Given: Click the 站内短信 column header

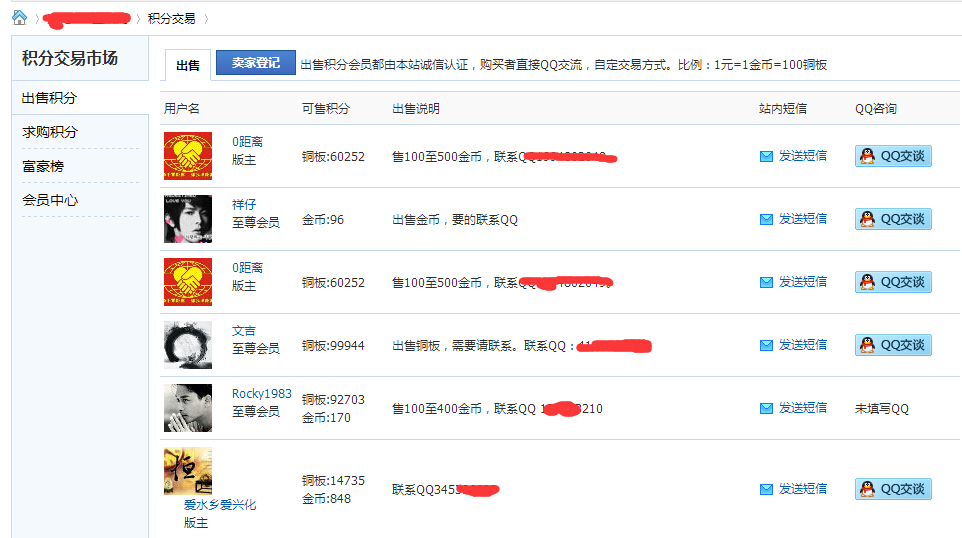Looking at the screenshot, I should [782, 109].
